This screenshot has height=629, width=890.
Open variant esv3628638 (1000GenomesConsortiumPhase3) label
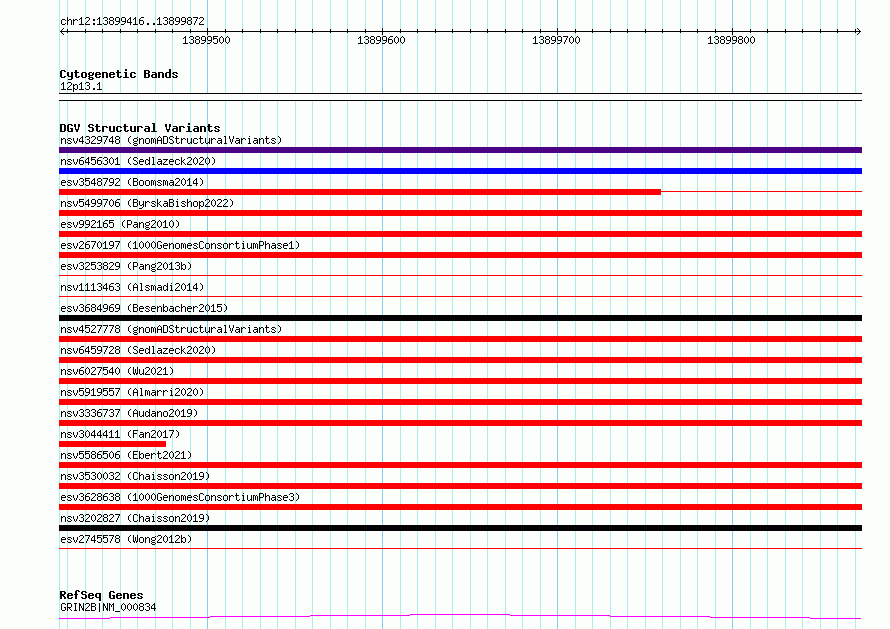tap(180, 497)
